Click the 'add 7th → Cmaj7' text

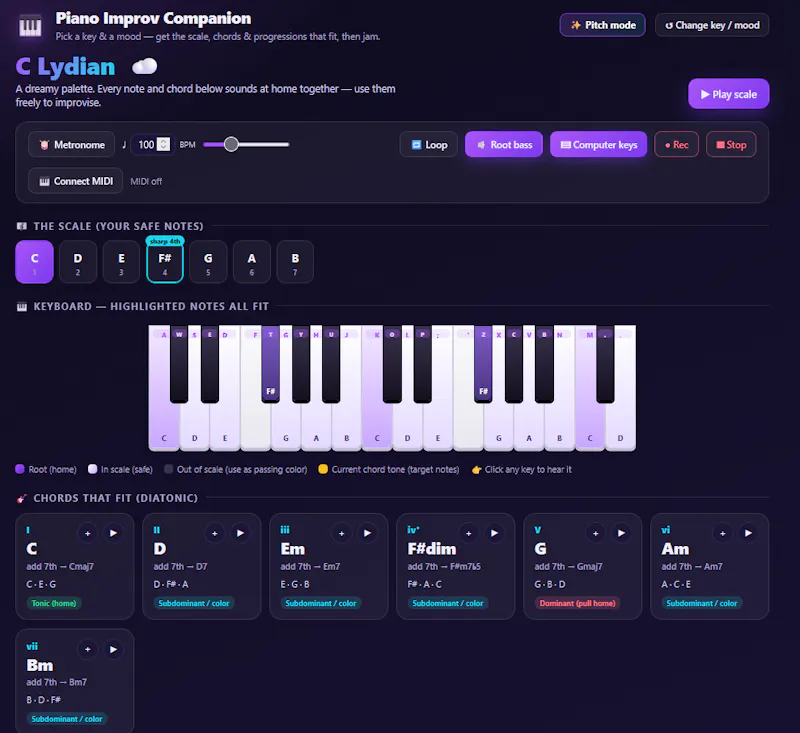(x=60, y=566)
